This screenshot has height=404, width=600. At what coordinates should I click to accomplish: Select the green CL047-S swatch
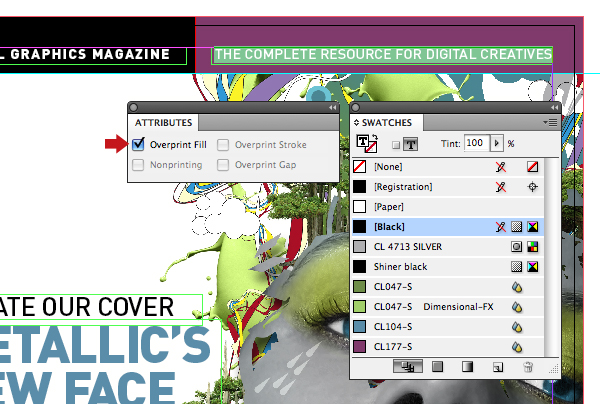(x=448, y=287)
